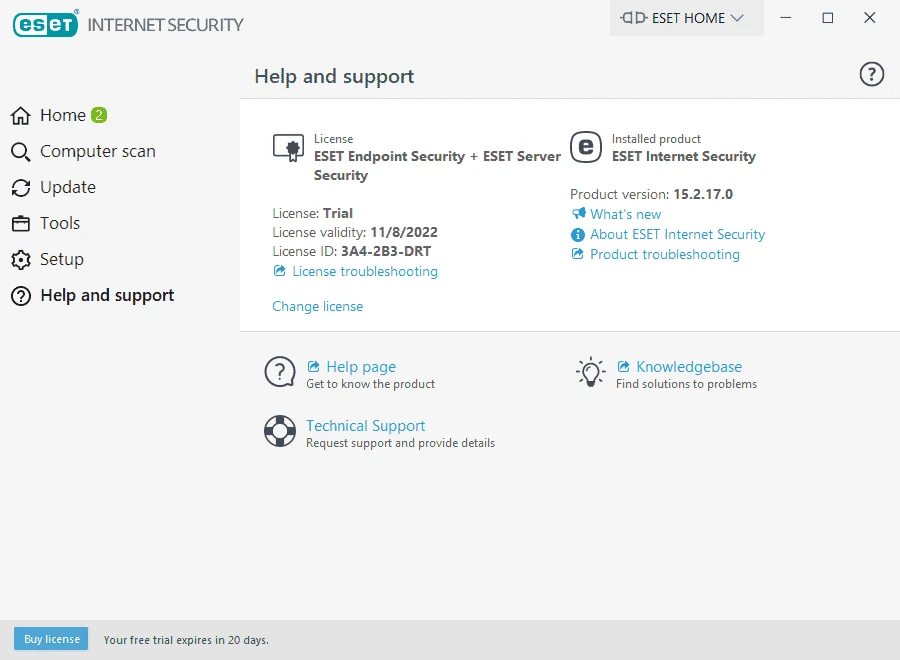This screenshot has height=660, width=900.
Task: Open the Update section
Action: (68, 187)
